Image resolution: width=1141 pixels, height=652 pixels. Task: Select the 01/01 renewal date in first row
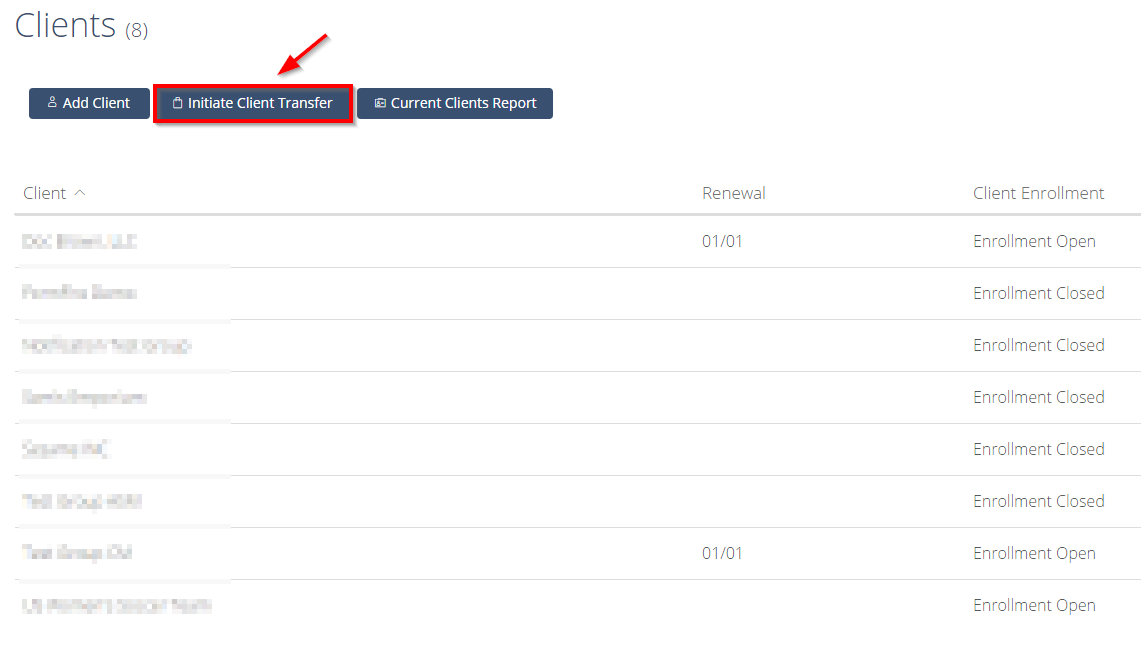(x=722, y=242)
